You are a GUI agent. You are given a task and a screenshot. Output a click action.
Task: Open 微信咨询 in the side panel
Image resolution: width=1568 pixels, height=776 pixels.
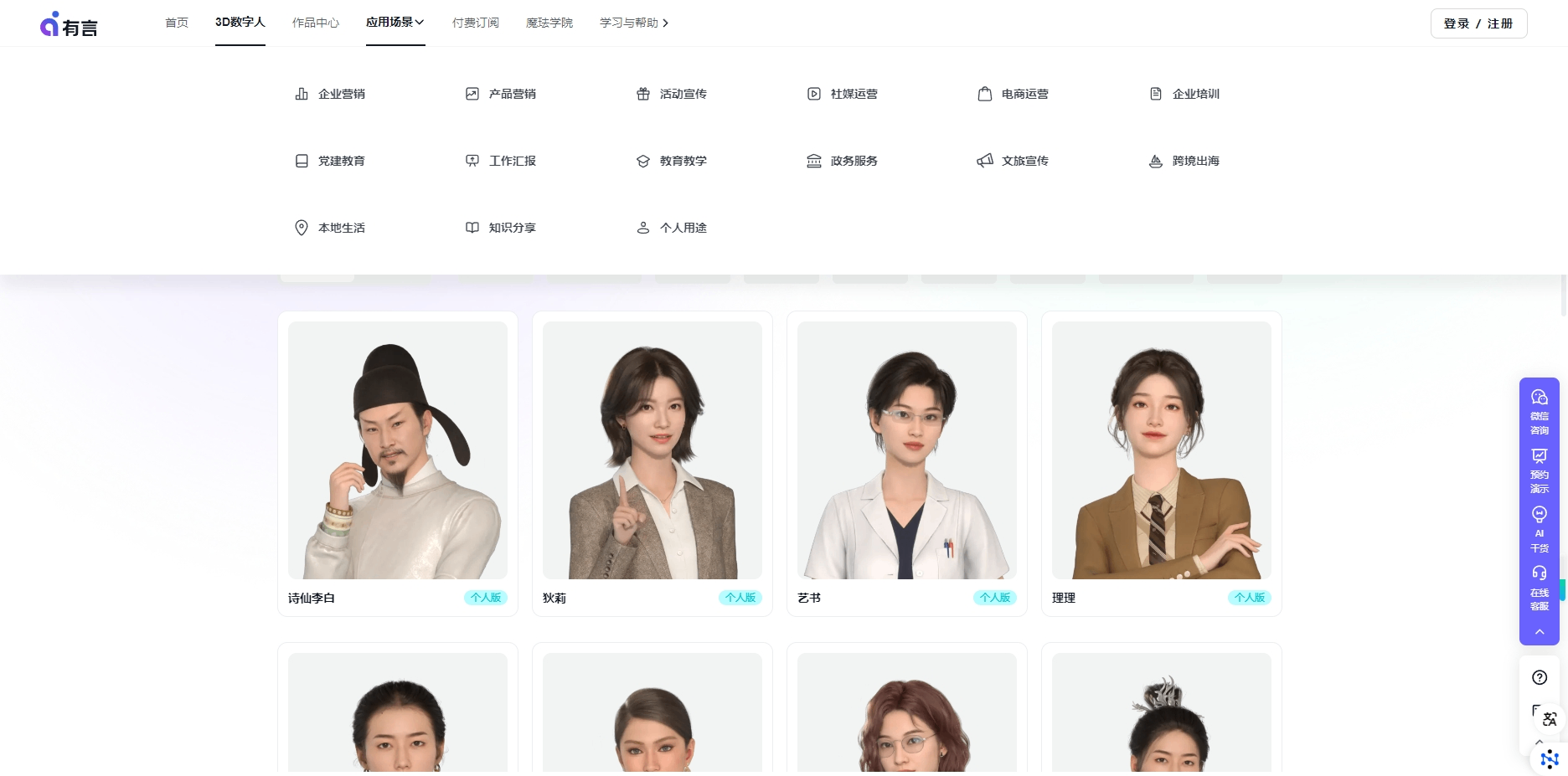point(1540,412)
